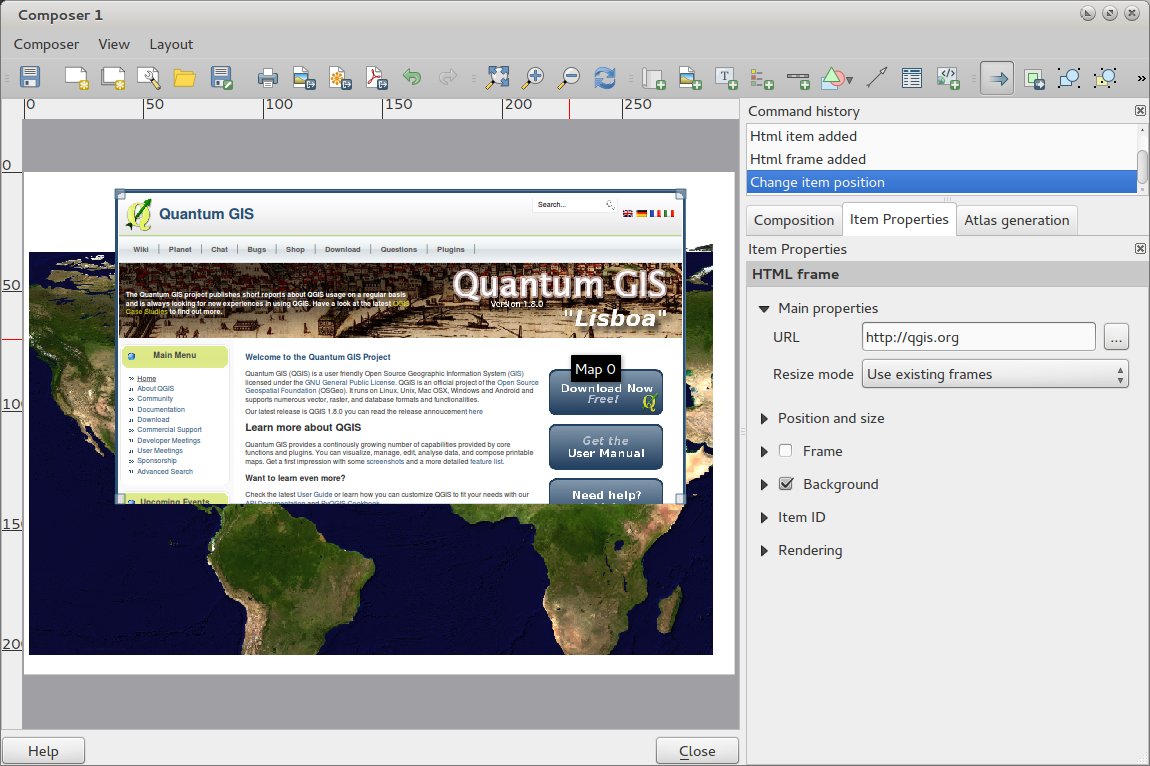Expand the Position and size section

tap(765, 418)
